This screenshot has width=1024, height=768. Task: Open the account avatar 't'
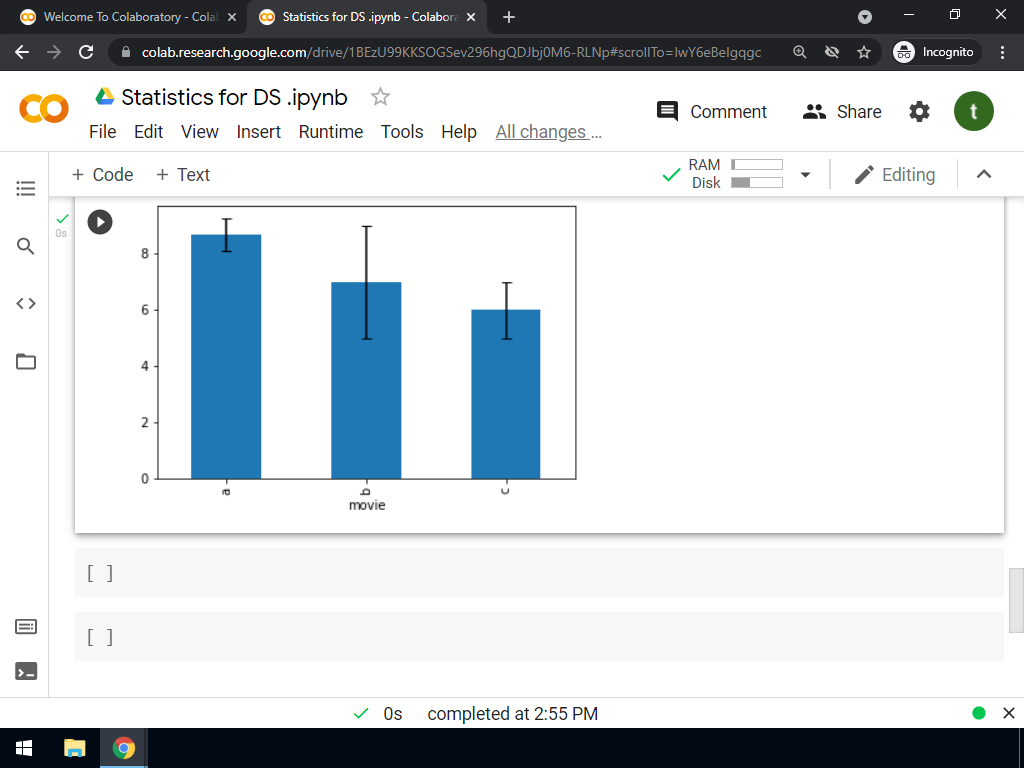tap(973, 111)
